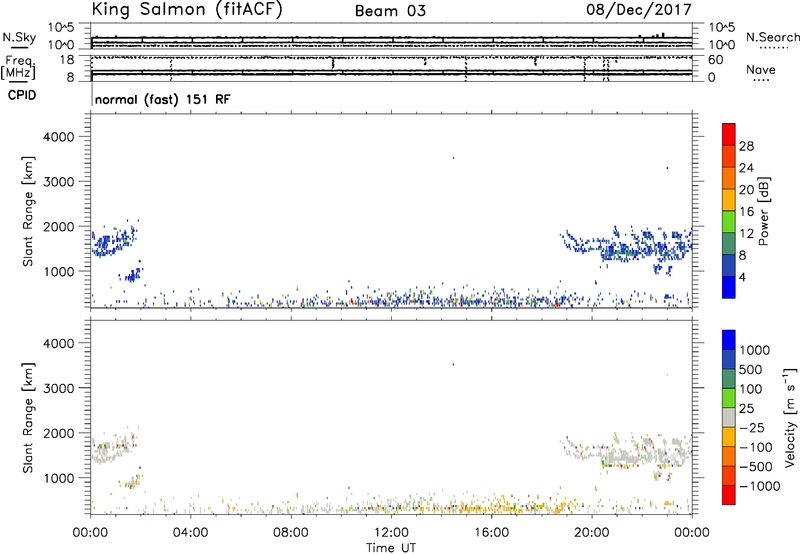Click the '2000' range tick in power panel
The width and height of the screenshot is (800, 554).
pos(59,226)
